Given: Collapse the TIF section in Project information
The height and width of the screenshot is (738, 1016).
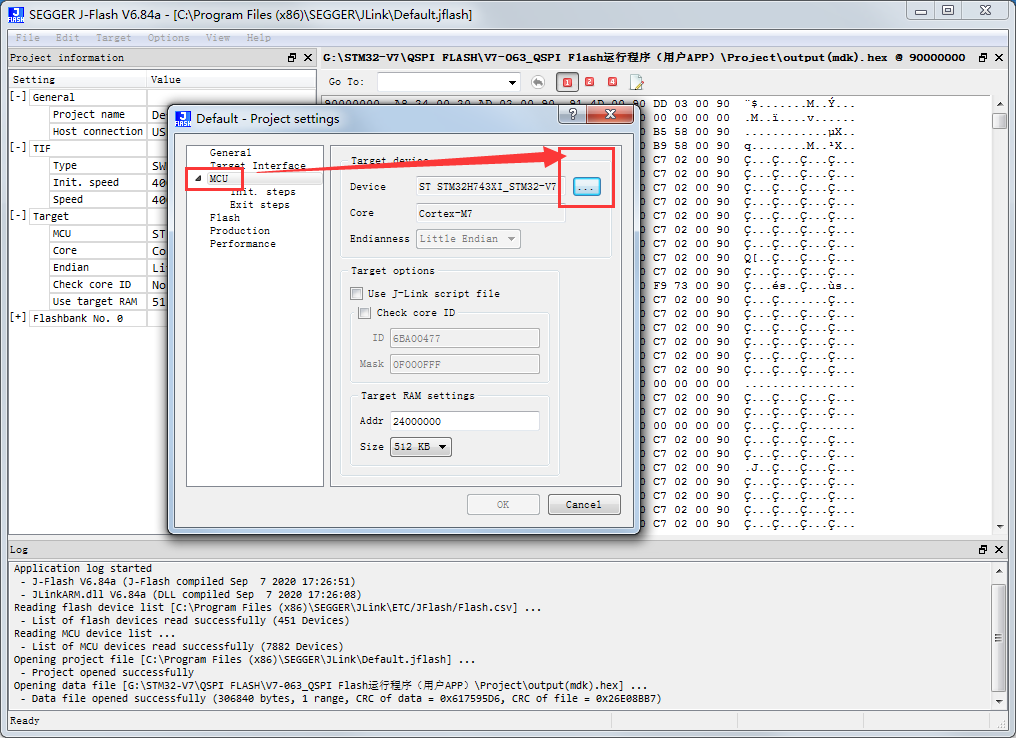Looking at the screenshot, I should click(x=18, y=148).
